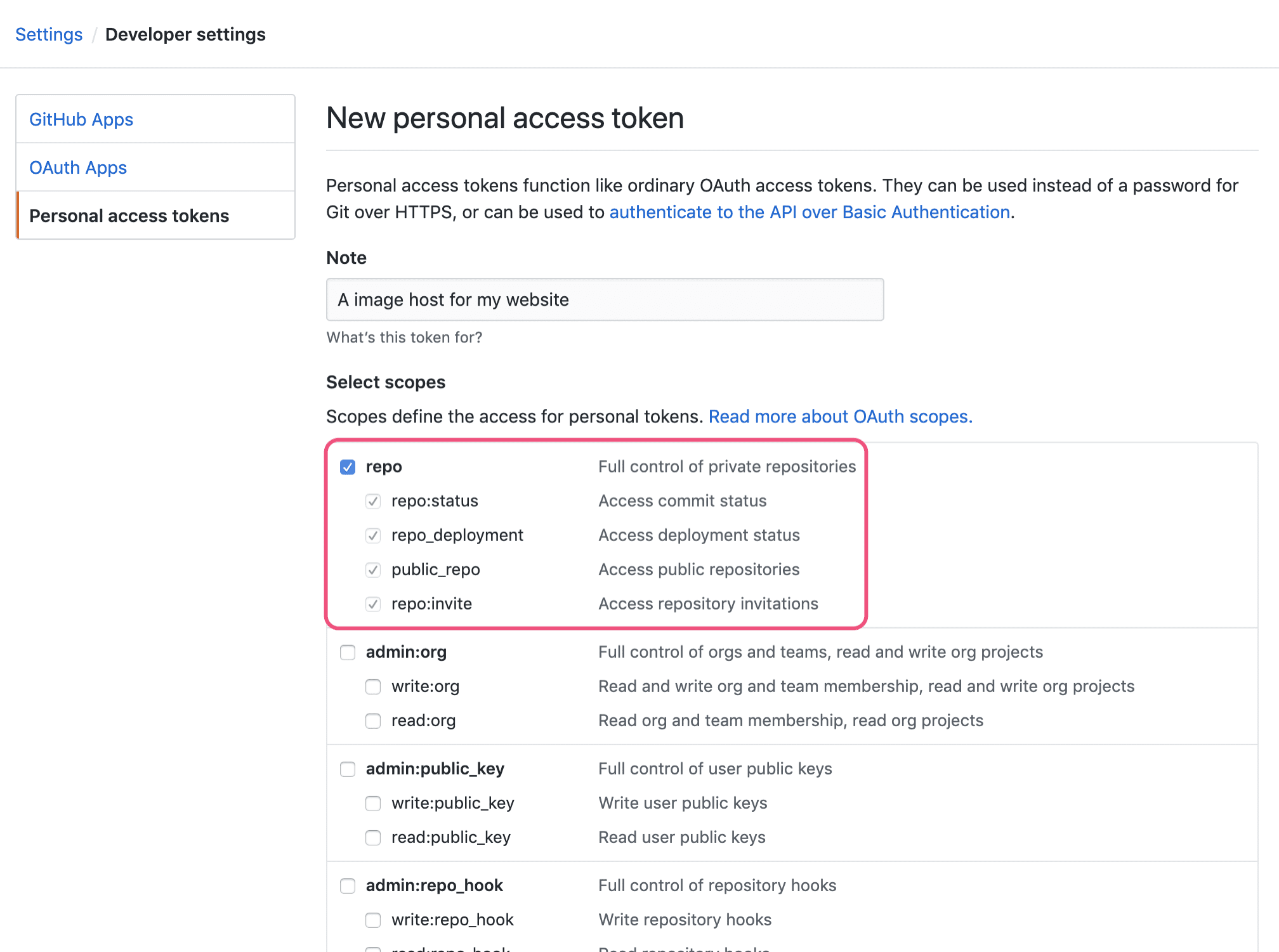Click the Note input field
Image resolution: width=1279 pixels, height=952 pixels.
605,299
